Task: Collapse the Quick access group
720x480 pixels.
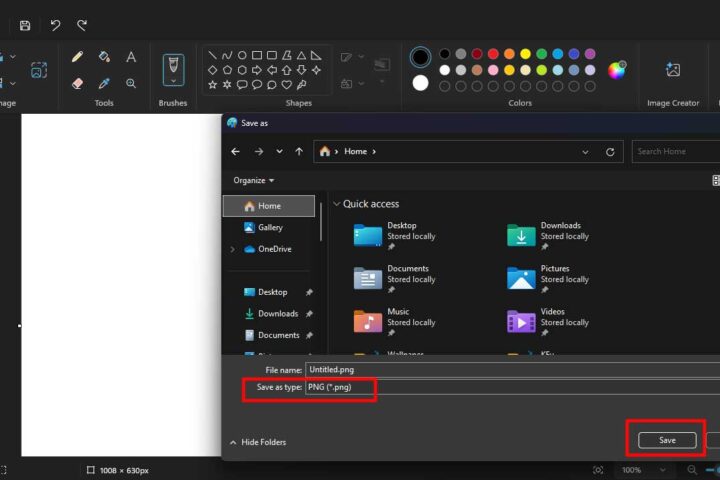Action: pyautogui.click(x=337, y=204)
